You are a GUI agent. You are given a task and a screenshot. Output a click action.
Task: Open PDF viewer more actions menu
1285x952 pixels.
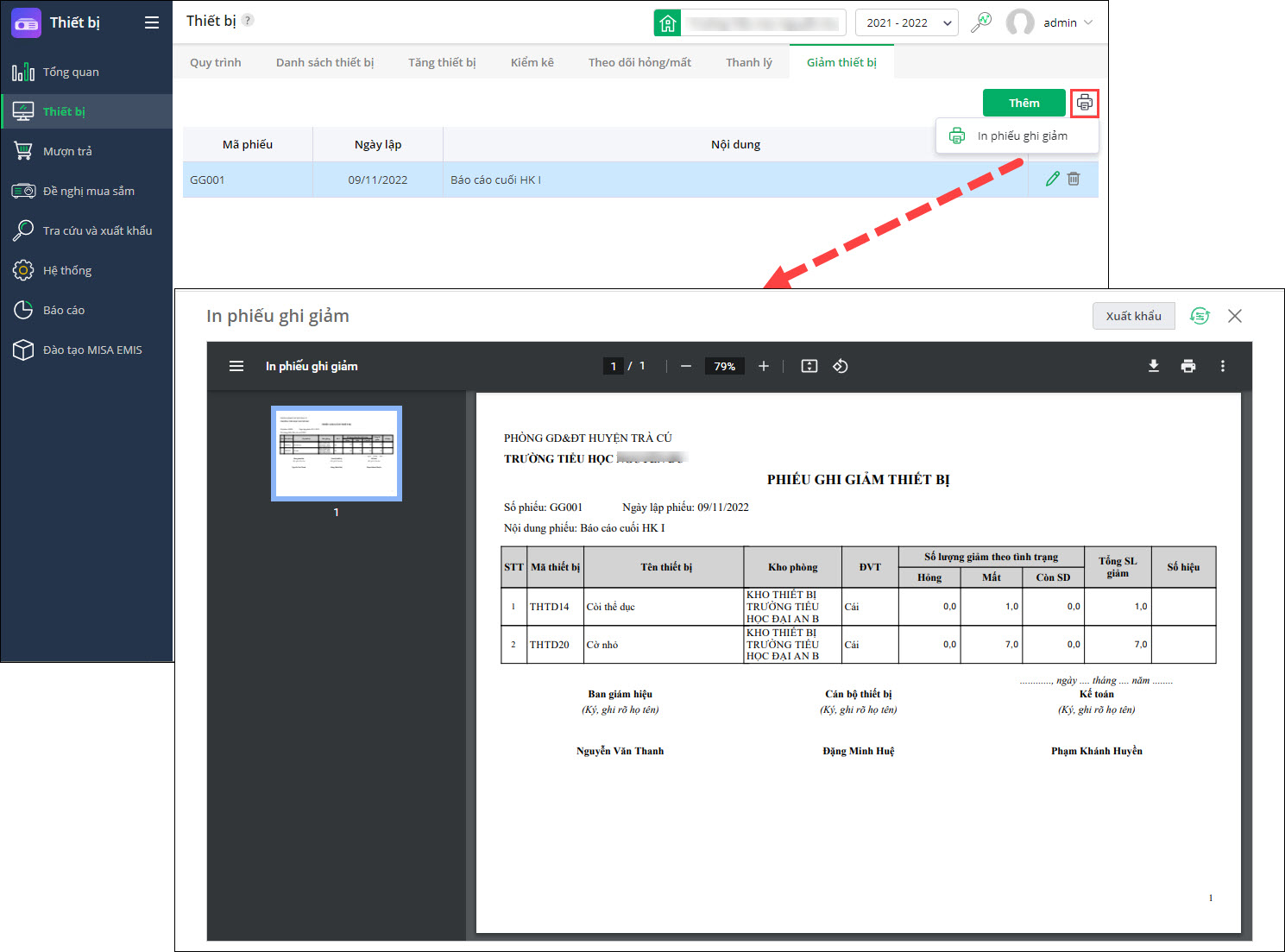(x=1223, y=366)
